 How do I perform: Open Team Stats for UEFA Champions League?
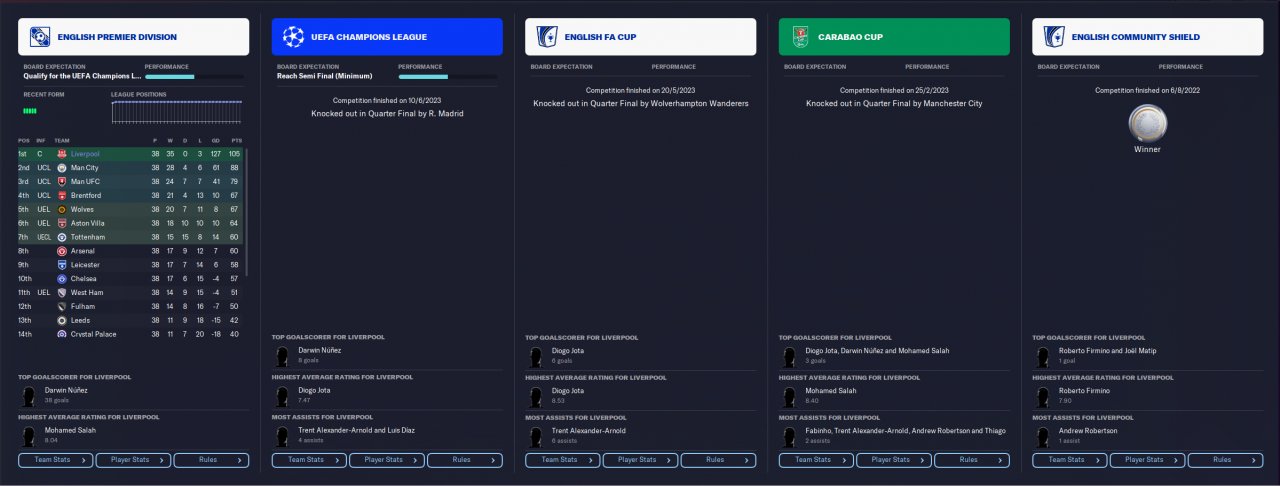(309, 460)
